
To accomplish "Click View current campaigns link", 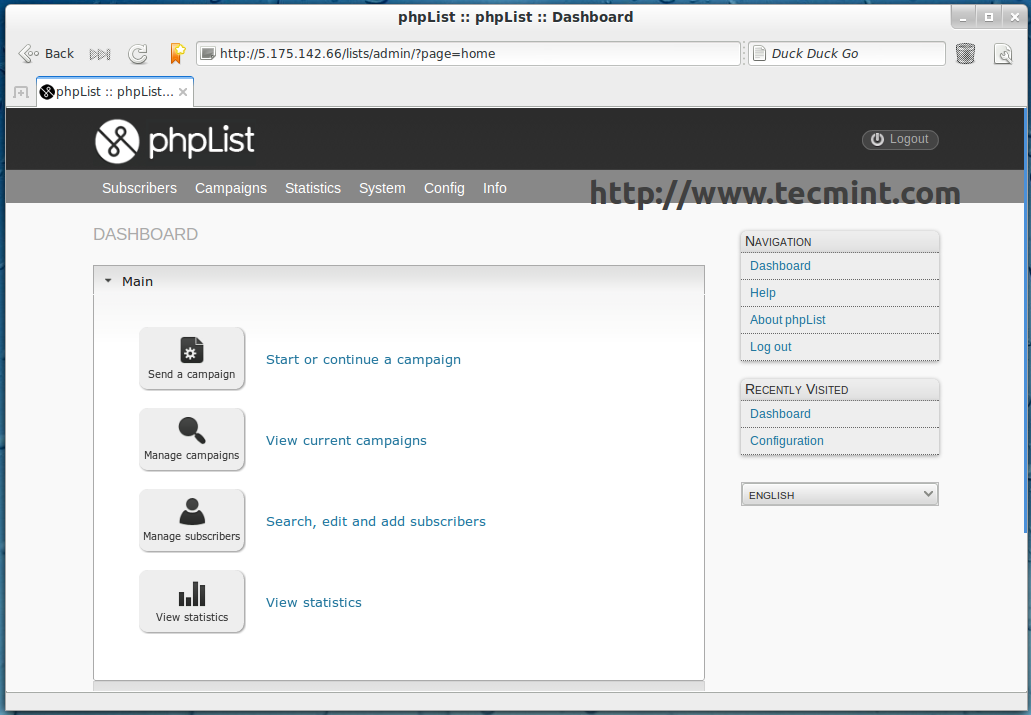I will click(347, 441).
